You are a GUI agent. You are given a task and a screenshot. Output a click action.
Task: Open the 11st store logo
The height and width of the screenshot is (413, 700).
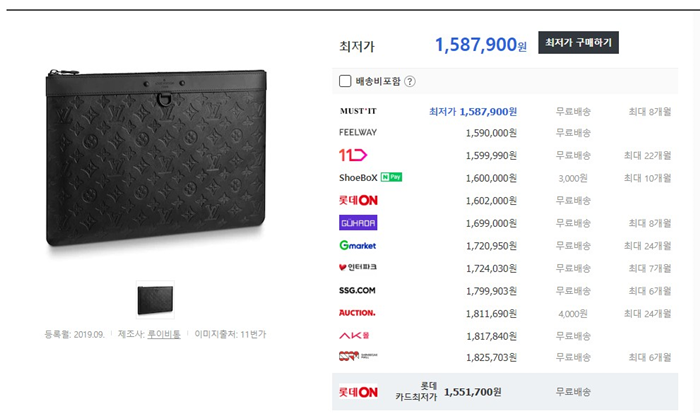(353, 155)
